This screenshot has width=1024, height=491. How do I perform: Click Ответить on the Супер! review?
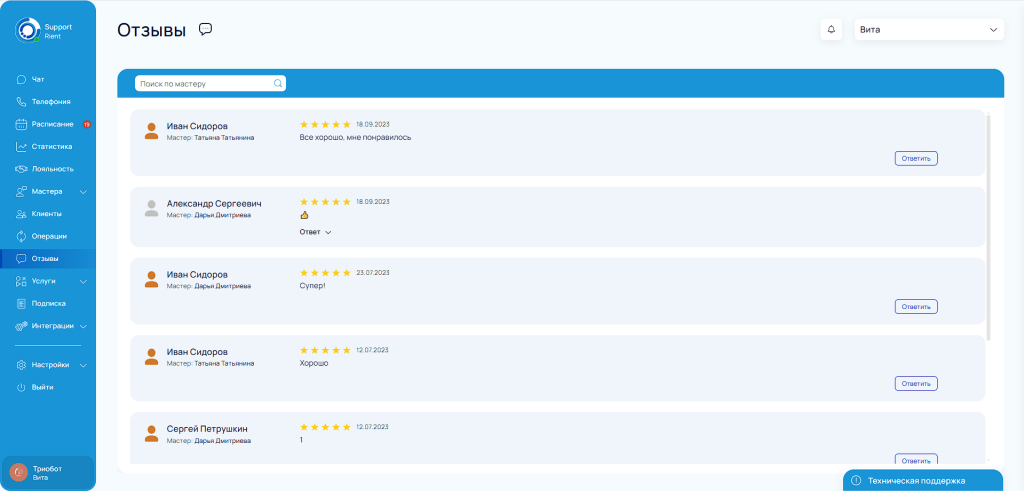(x=915, y=307)
